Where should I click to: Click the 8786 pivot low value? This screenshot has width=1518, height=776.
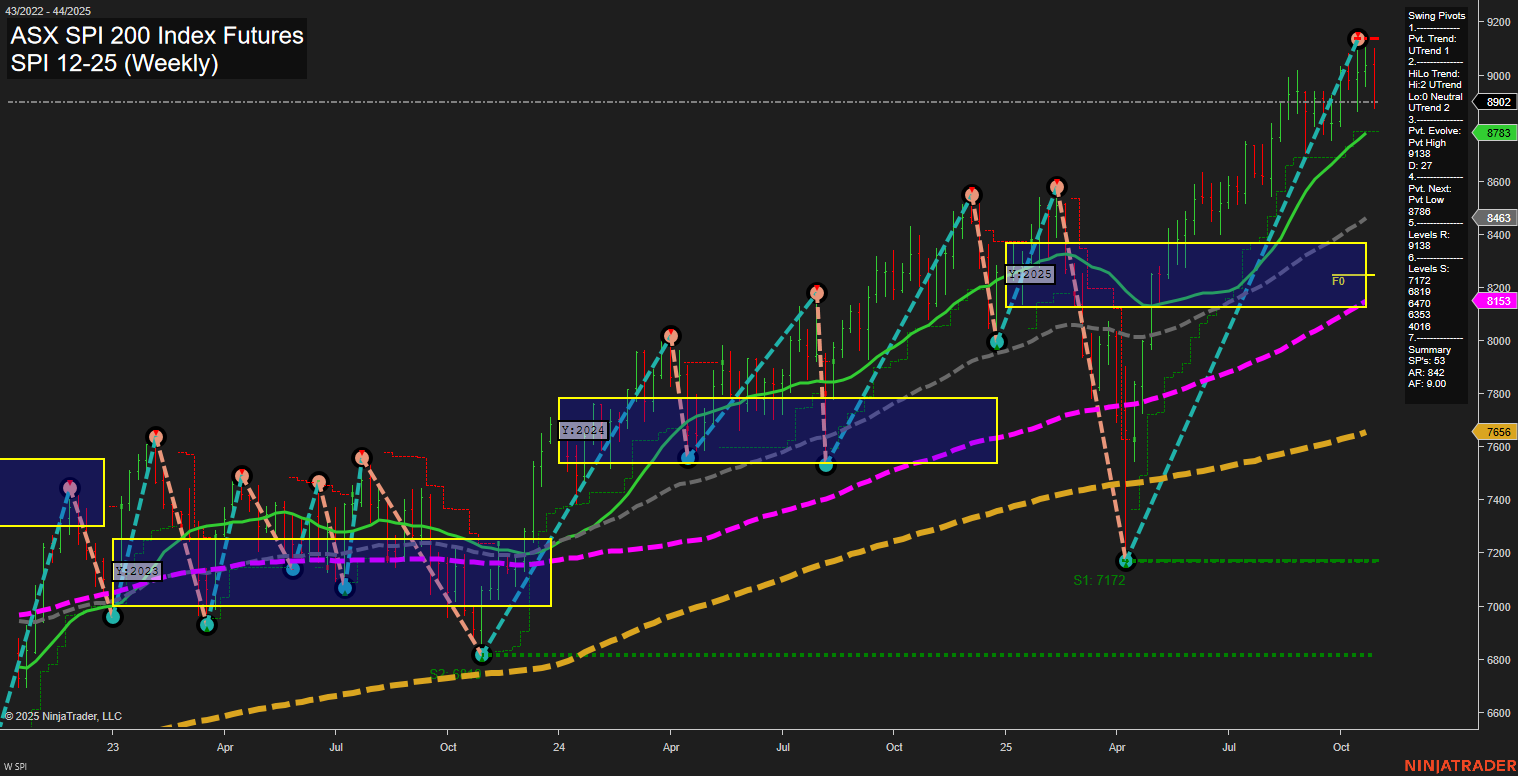1419,211
